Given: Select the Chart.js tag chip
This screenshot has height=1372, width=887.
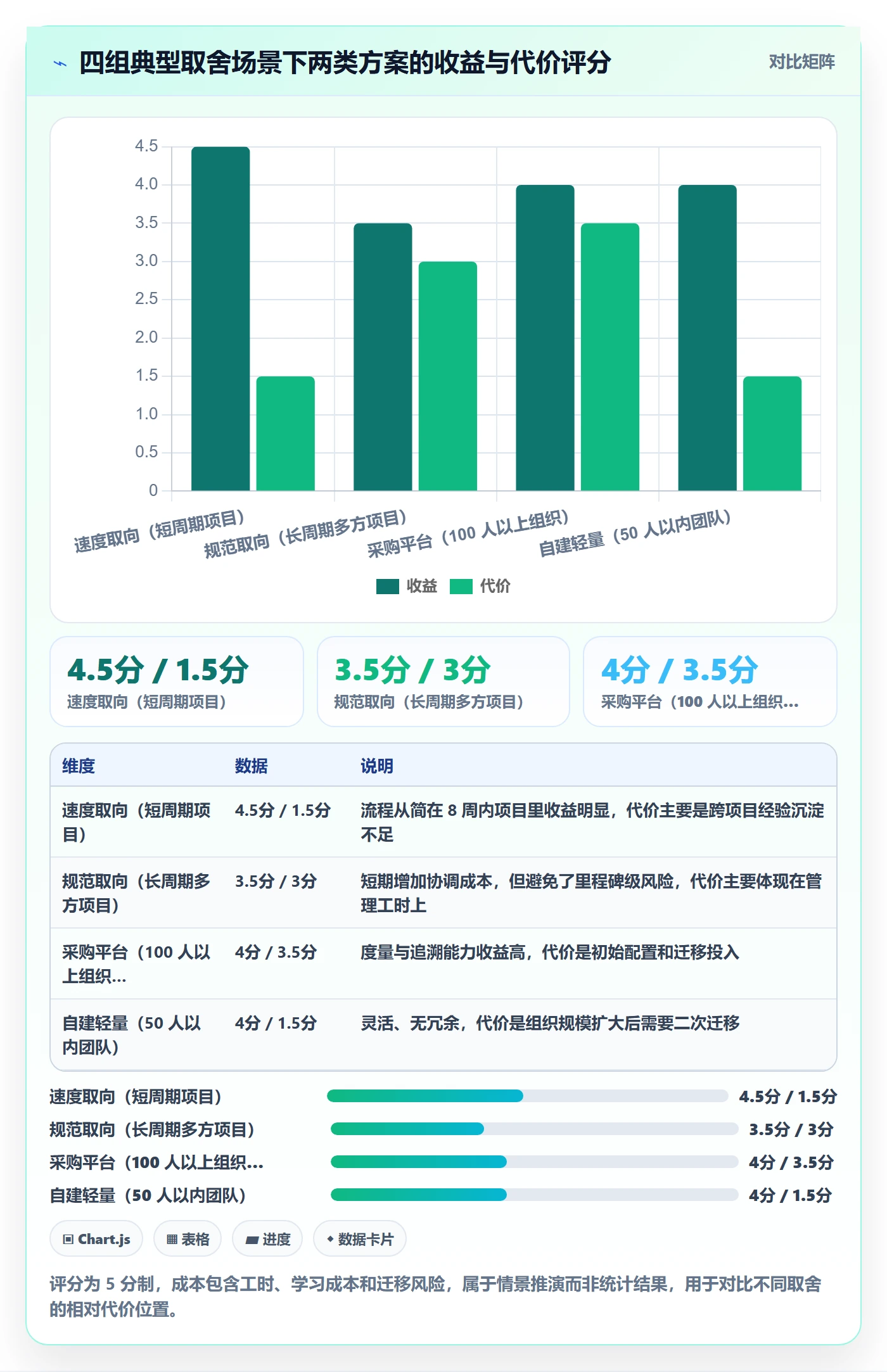Looking at the screenshot, I should (x=96, y=1239).
